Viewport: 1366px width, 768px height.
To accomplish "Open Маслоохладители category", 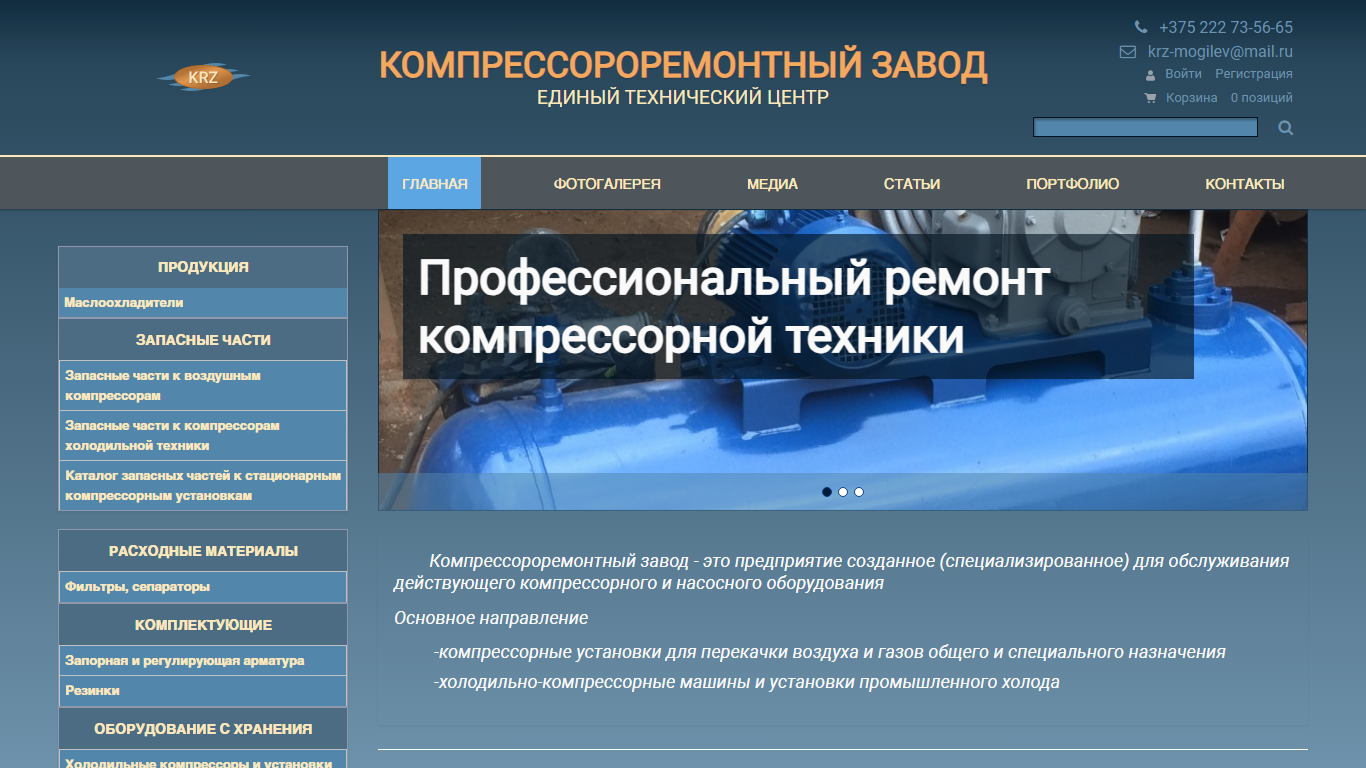I will [203, 302].
